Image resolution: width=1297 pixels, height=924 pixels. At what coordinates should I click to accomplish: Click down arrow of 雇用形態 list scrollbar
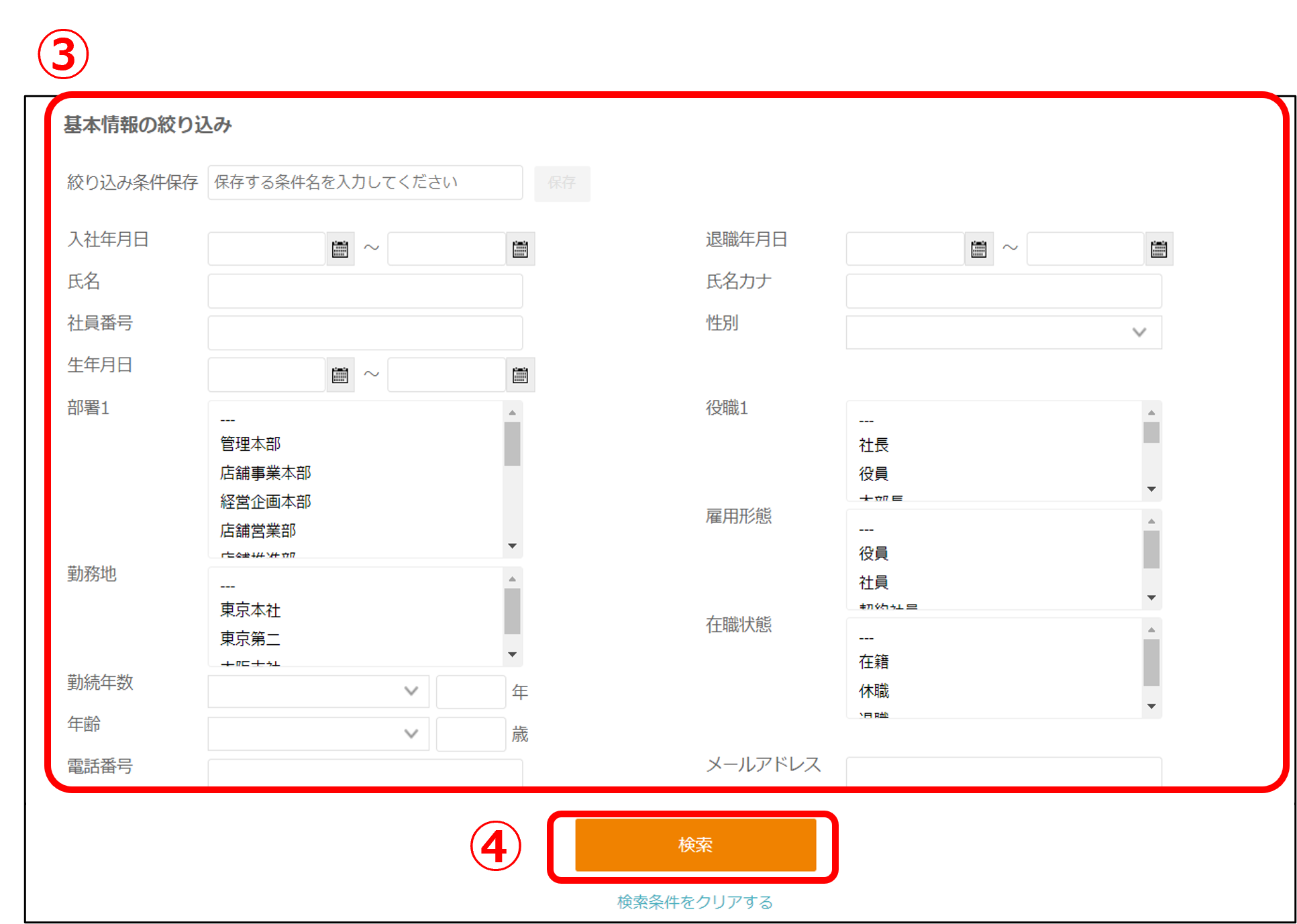pyautogui.click(x=1151, y=597)
